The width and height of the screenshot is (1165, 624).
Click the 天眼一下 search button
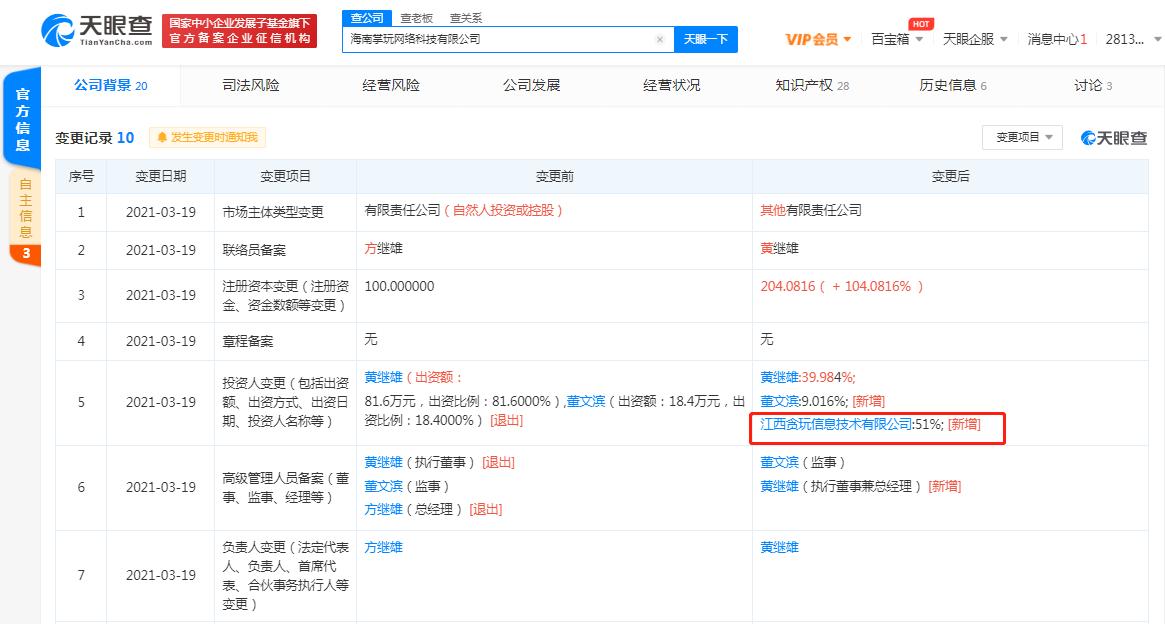tap(705, 39)
